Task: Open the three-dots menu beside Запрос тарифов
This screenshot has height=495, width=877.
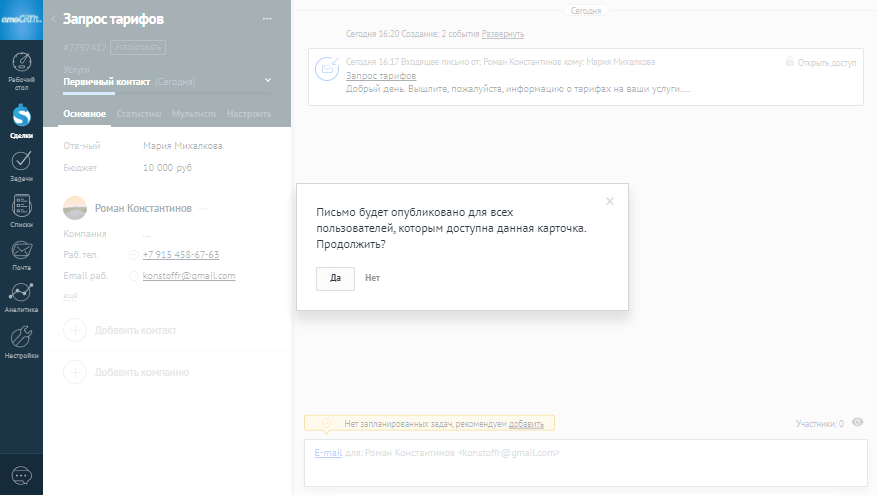Action: [266, 19]
